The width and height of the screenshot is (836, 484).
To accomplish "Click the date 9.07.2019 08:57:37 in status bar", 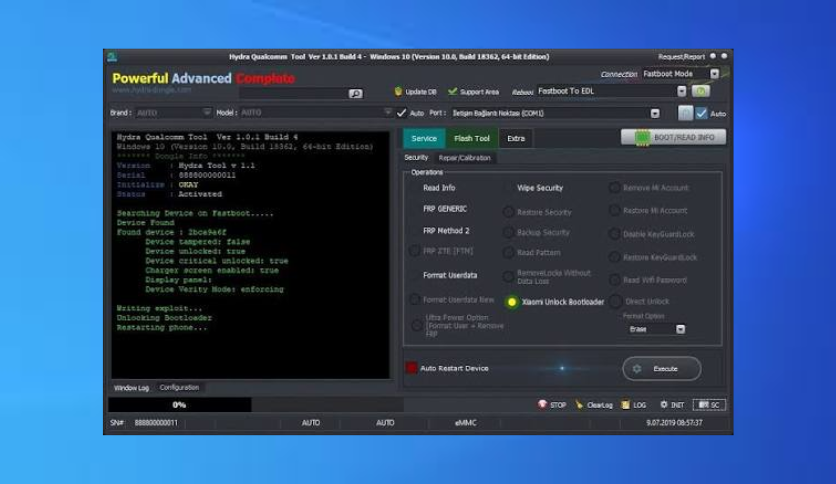I will coord(674,423).
